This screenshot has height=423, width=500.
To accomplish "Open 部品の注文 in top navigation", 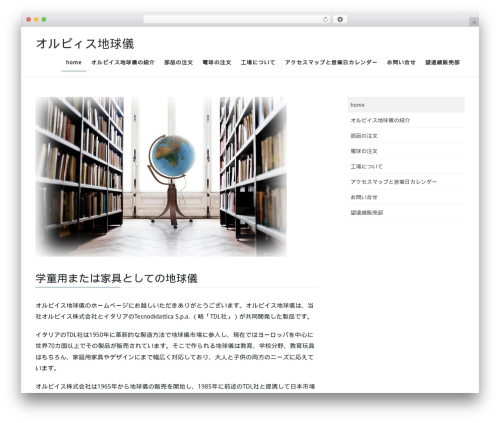I will (178, 62).
